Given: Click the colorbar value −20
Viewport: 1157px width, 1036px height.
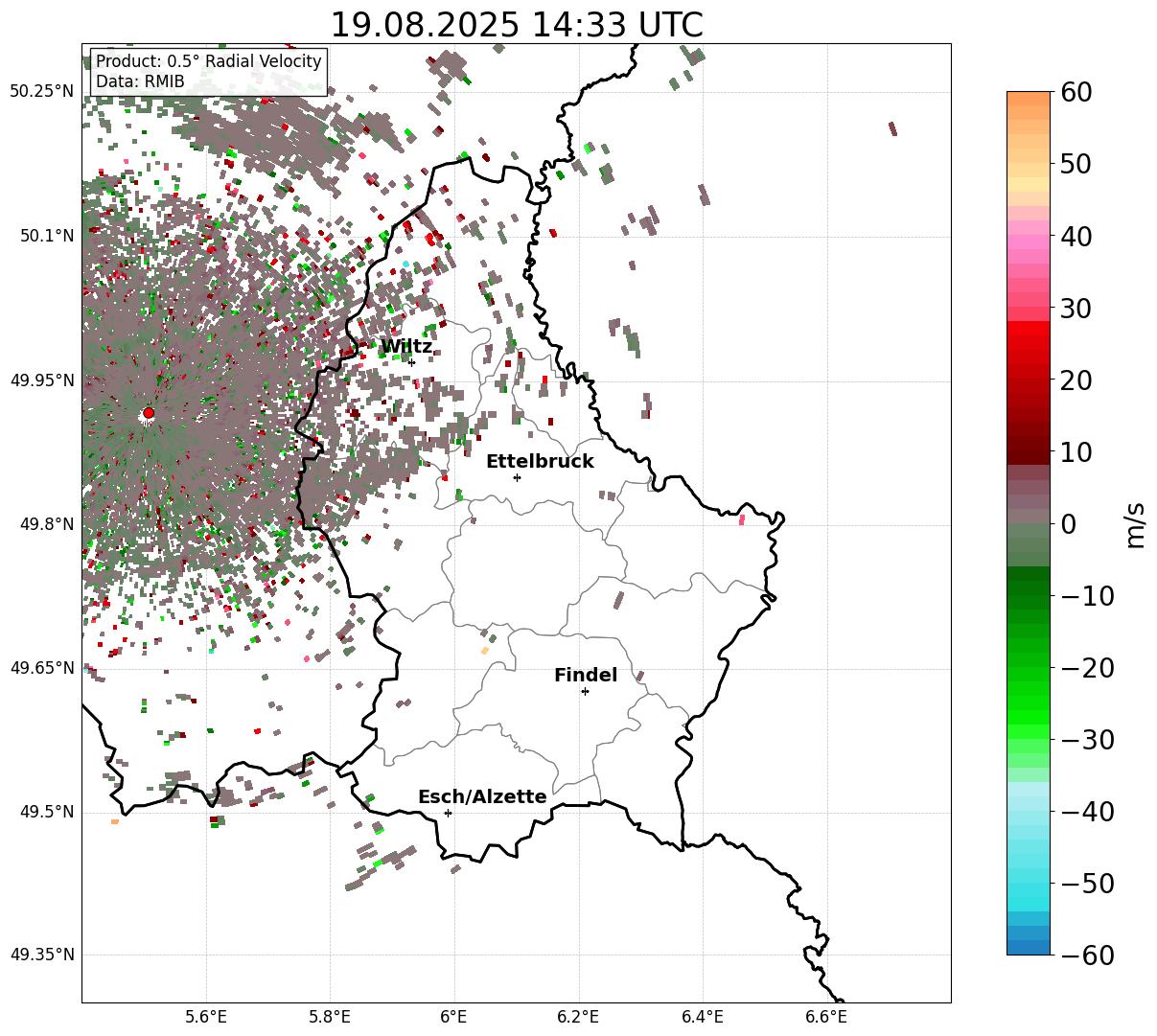Looking at the screenshot, I should pyautogui.click(x=1087, y=667).
